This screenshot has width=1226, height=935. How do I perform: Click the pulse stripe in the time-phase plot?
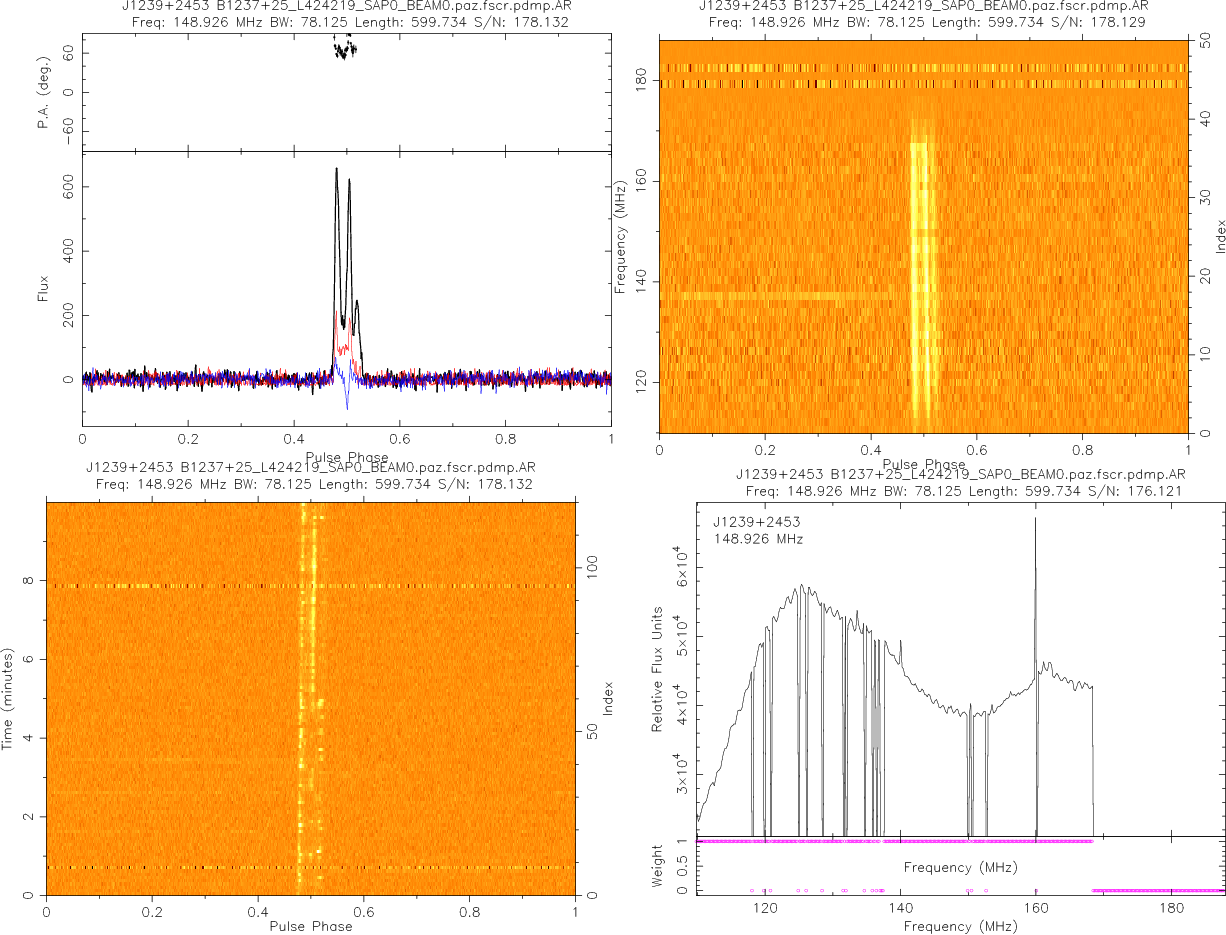point(307,700)
